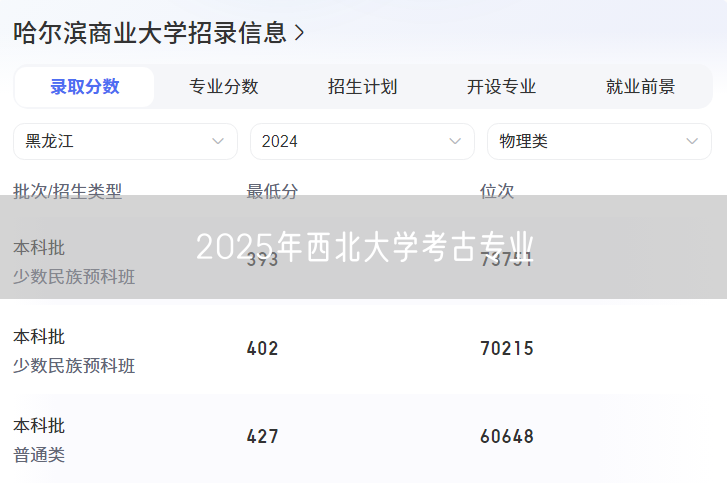Click the 2025年西北大学考古专业 overlay banner
Screen dimensions: 727x494
[364, 247]
